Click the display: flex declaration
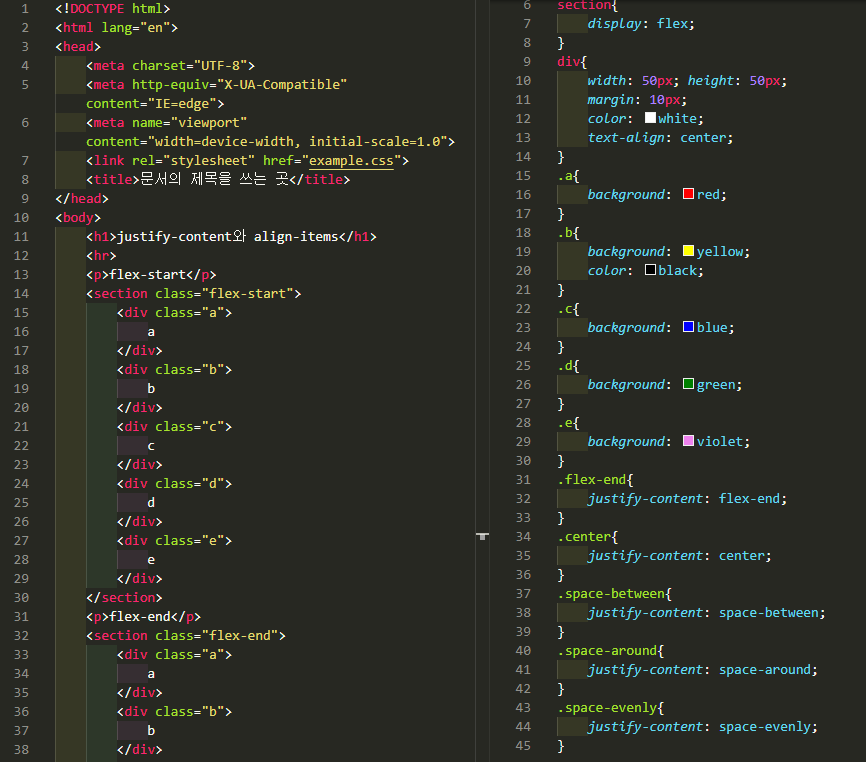This screenshot has height=762, width=866. [x=641, y=24]
